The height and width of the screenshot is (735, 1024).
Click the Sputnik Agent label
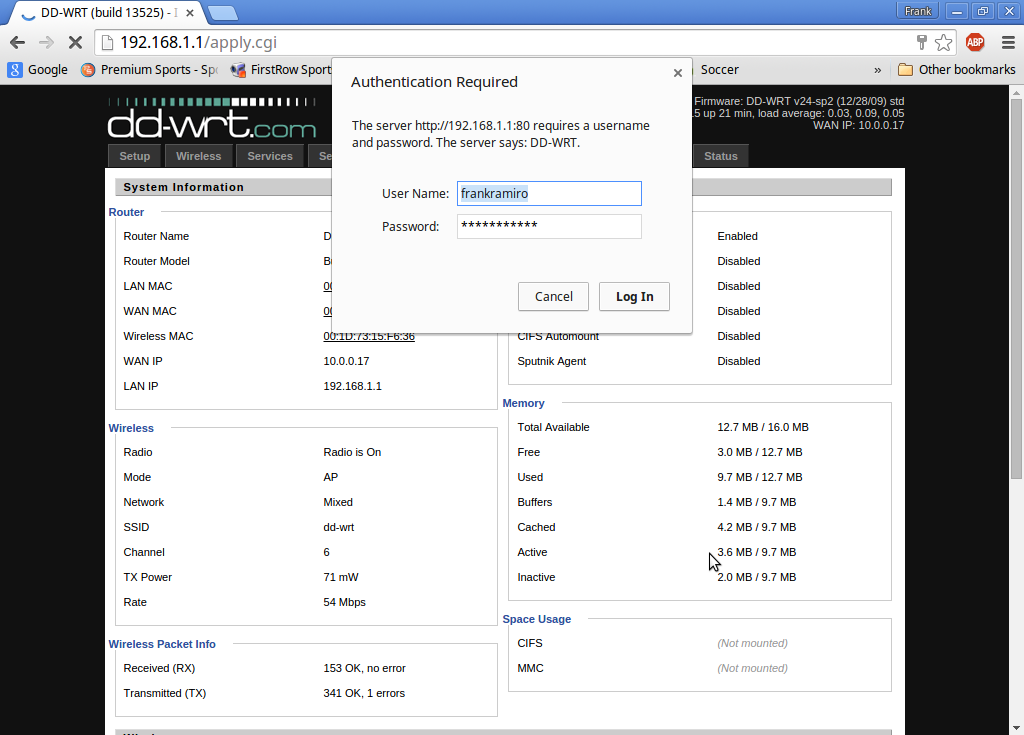pos(552,361)
